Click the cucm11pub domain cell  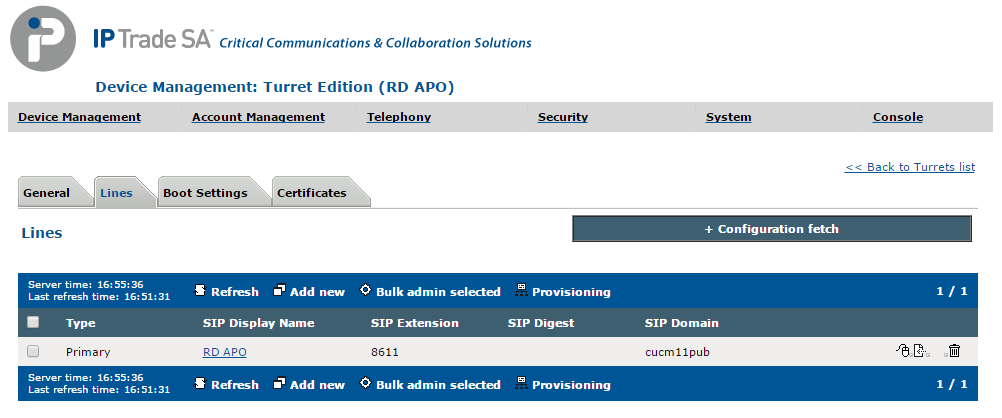[677, 352]
